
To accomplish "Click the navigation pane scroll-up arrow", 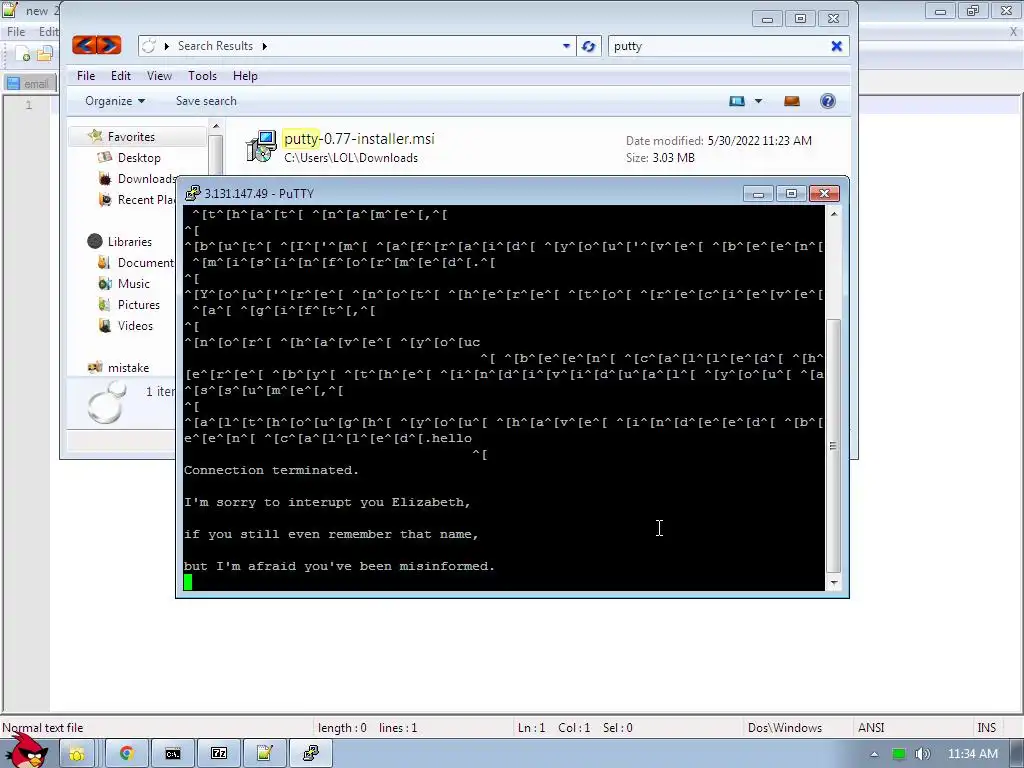I will tap(216, 125).
